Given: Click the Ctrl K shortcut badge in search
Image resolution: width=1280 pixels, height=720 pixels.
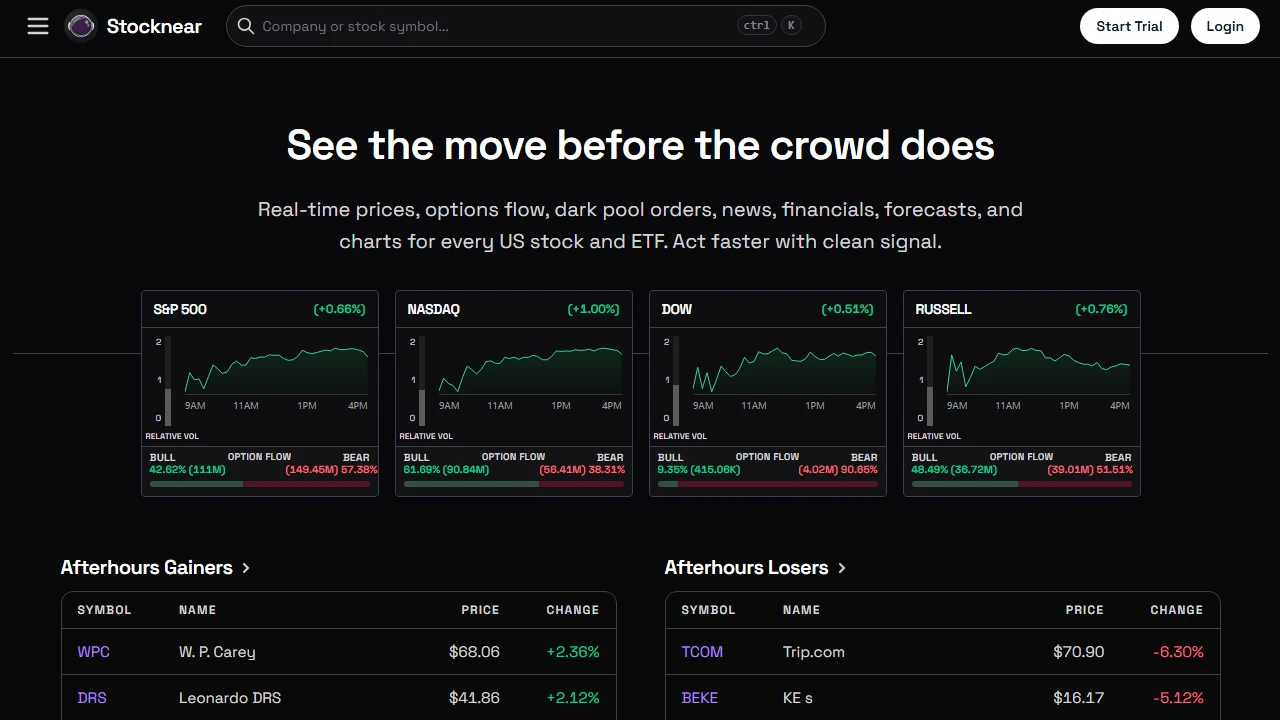Looking at the screenshot, I should click(x=770, y=26).
